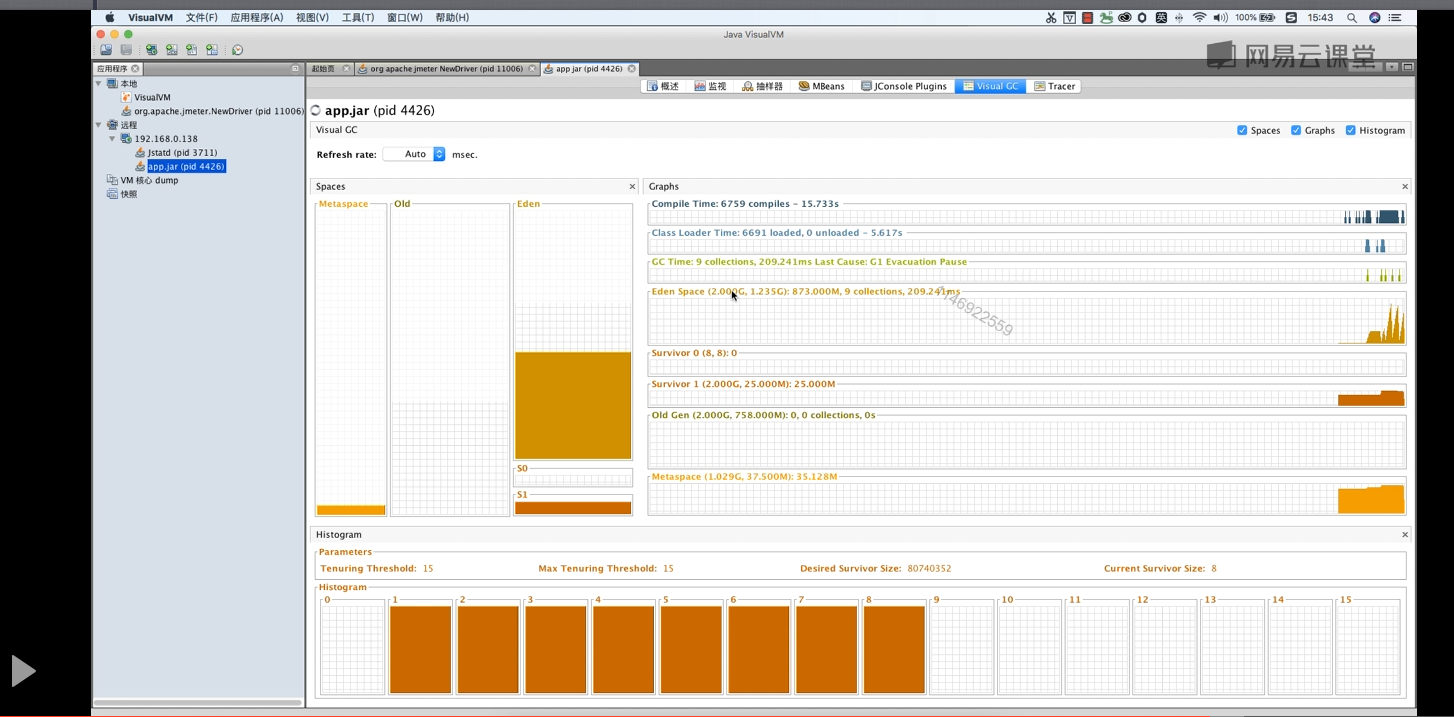Click the Siri icon in the menu bar
Screen dimensions: 1454x717
1374,17
